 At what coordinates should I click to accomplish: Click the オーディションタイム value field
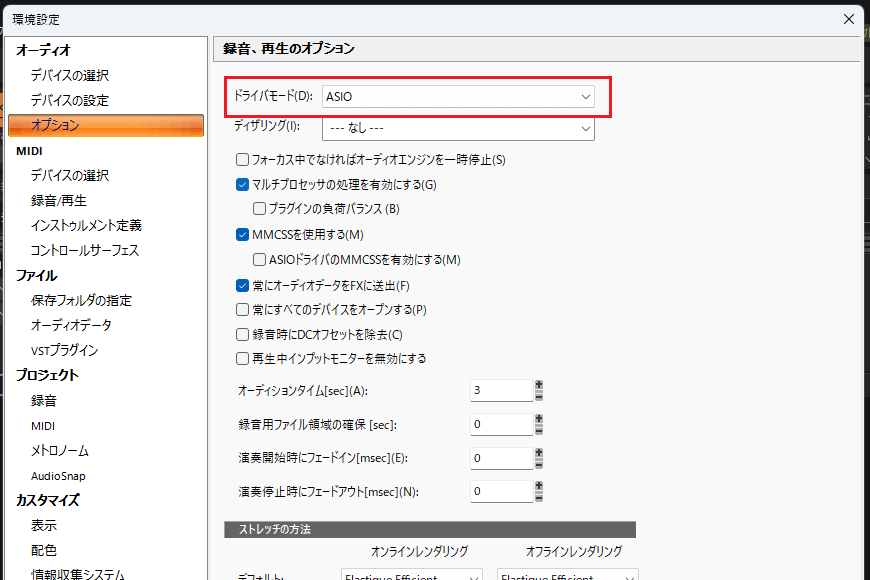(x=501, y=390)
